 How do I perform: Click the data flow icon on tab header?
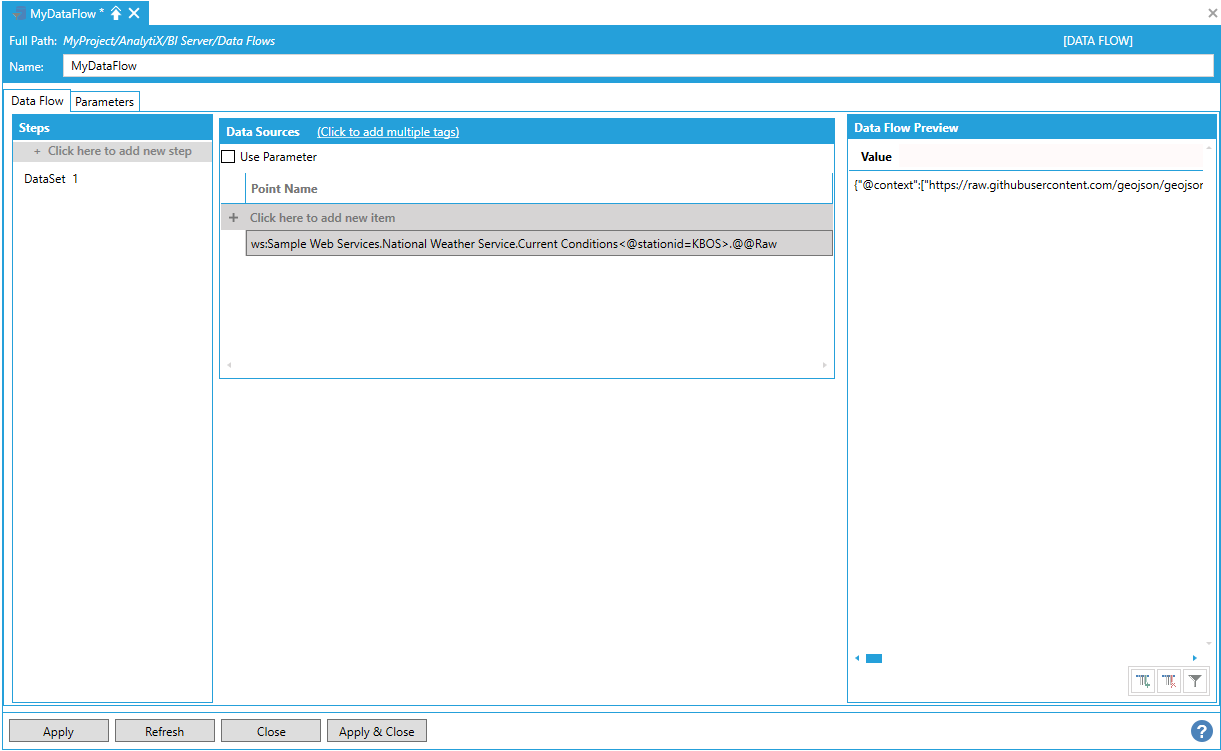click(18, 13)
